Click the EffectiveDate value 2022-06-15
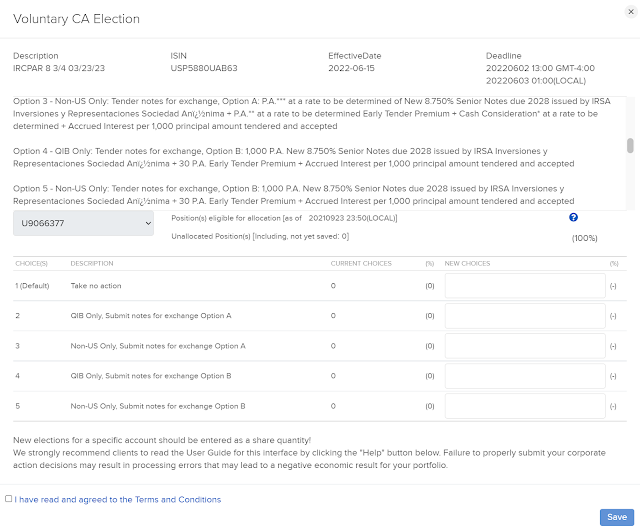640x532 pixels. point(356,69)
